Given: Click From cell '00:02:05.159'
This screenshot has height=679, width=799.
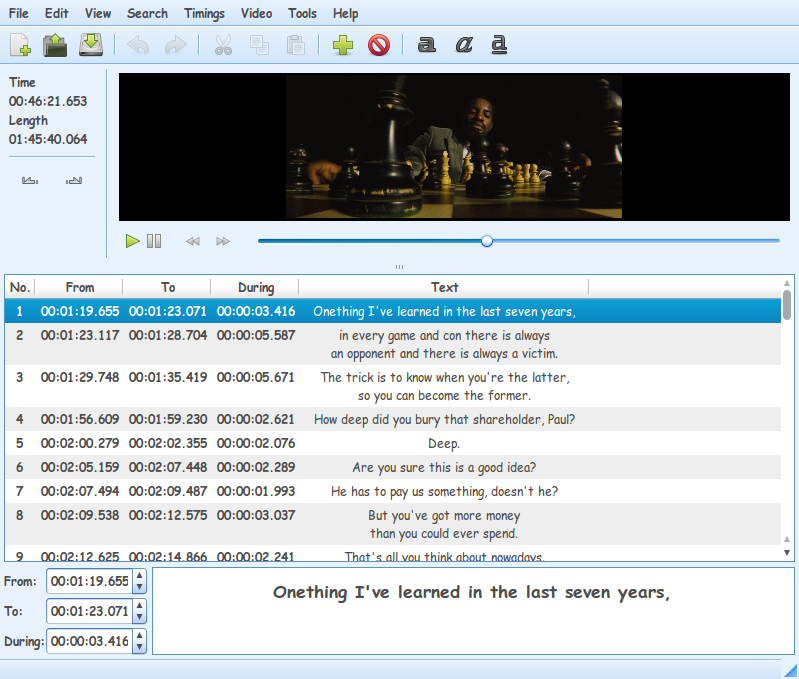Looking at the screenshot, I should 80,467.
